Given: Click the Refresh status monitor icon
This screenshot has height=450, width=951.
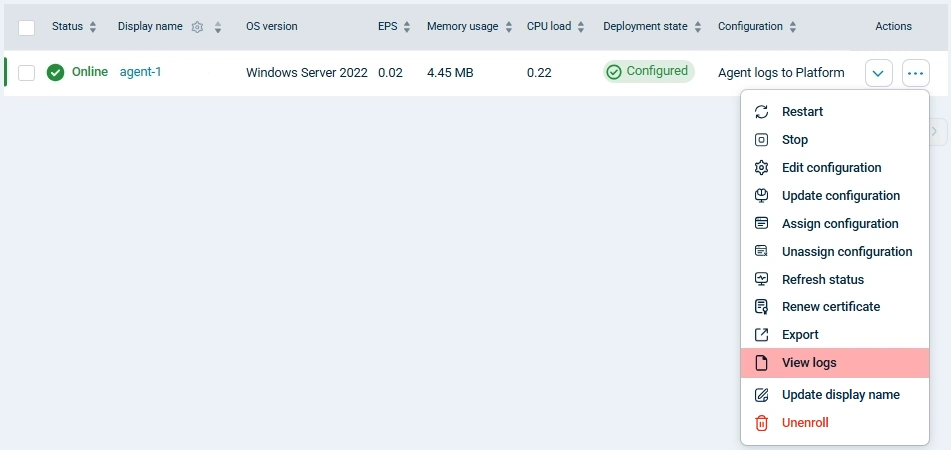Looking at the screenshot, I should [x=761, y=279].
